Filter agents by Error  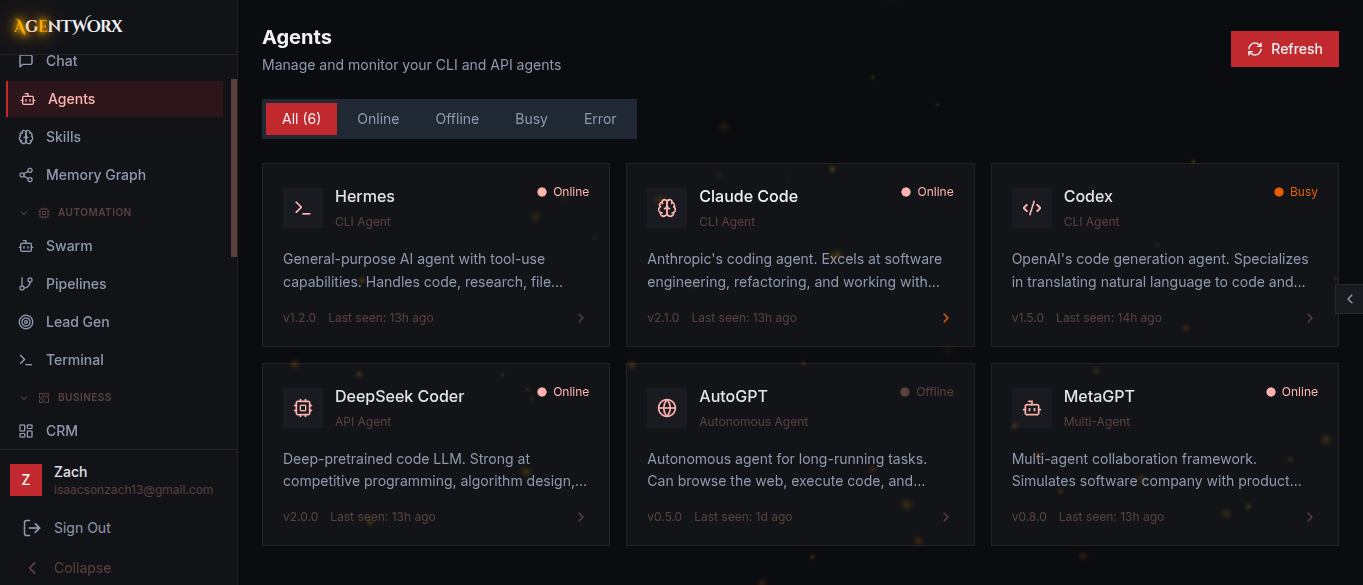(x=600, y=119)
